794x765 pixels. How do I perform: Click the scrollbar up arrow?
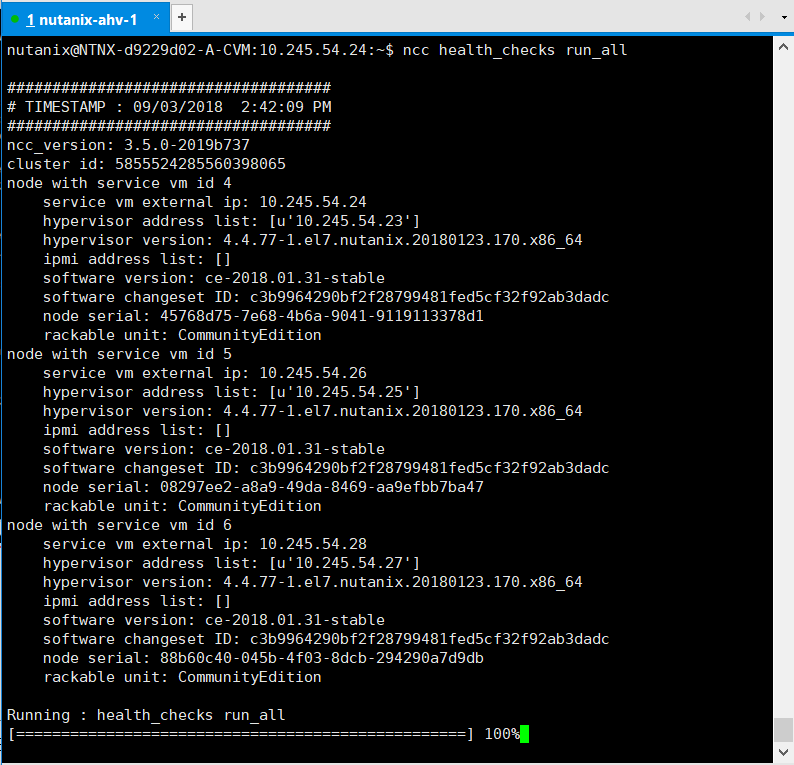783,48
